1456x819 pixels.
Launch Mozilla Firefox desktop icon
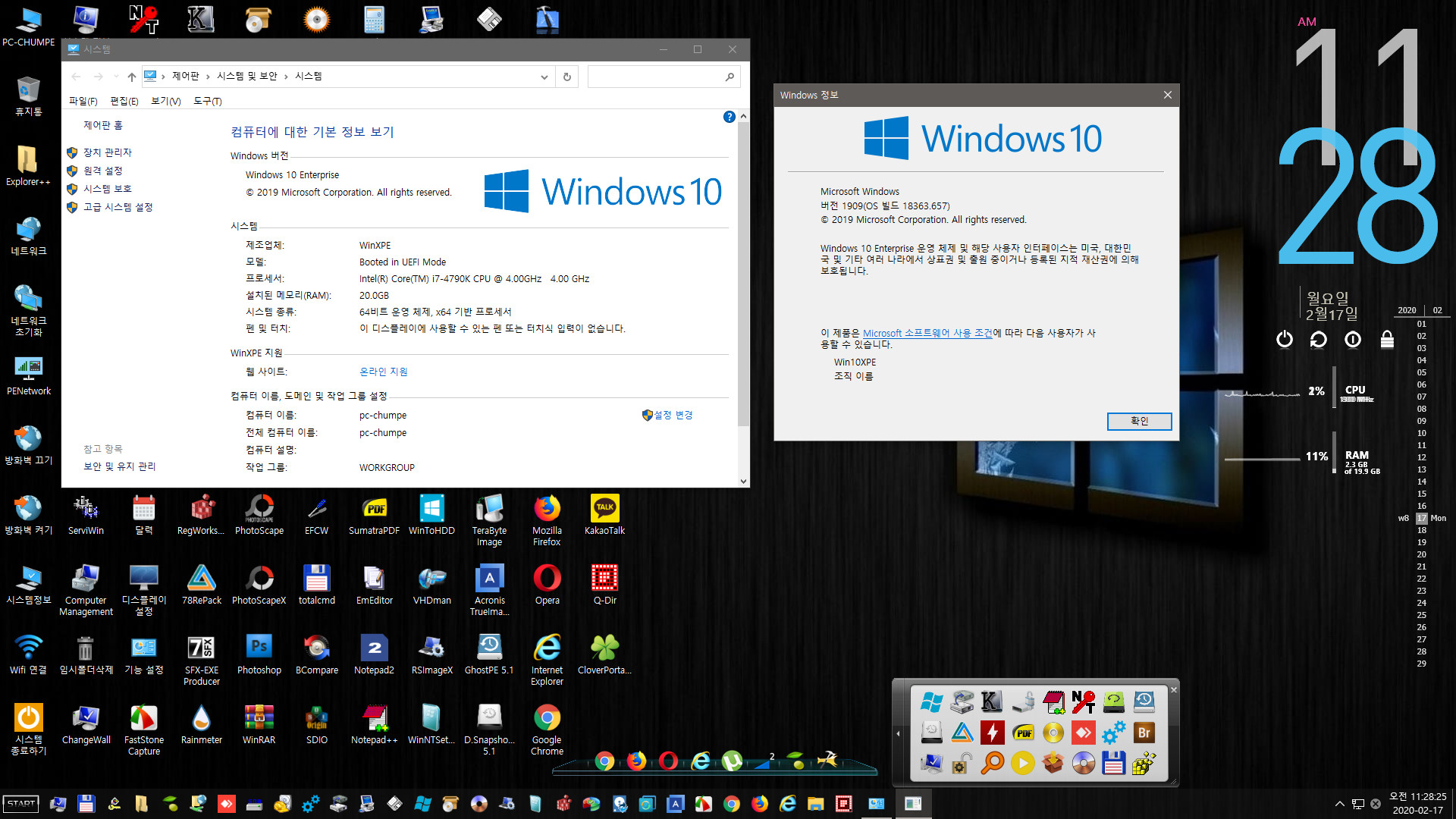(x=547, y=520)
